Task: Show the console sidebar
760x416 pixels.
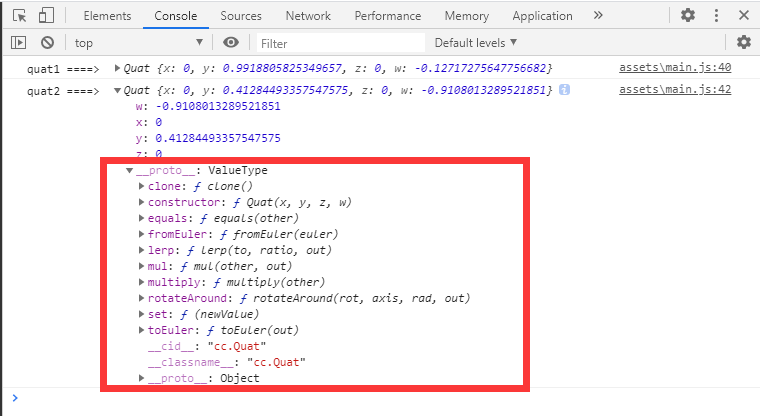Action: pos(19,42)
